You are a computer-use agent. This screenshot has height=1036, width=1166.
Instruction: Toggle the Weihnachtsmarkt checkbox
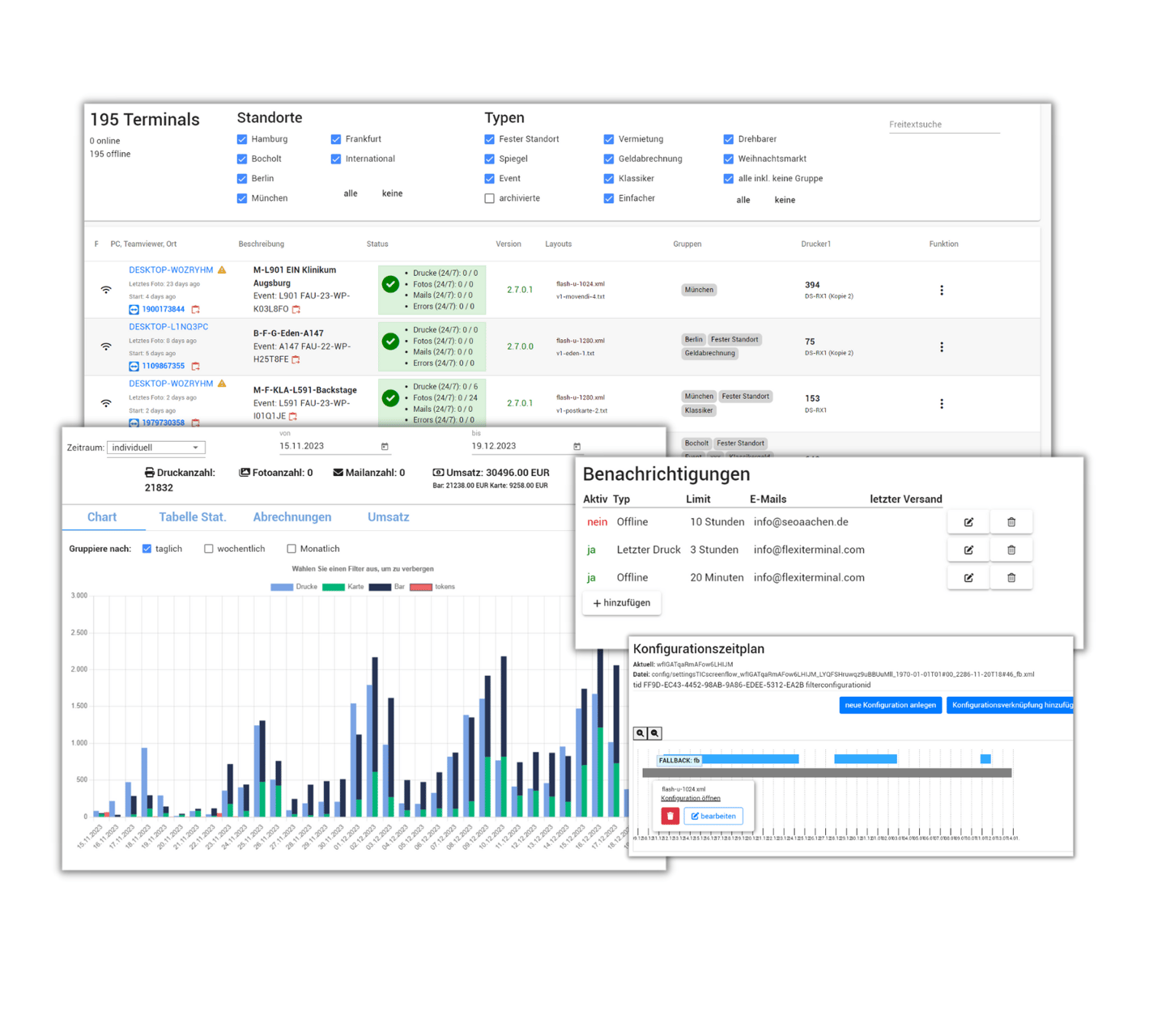click(x=729, y=159)
